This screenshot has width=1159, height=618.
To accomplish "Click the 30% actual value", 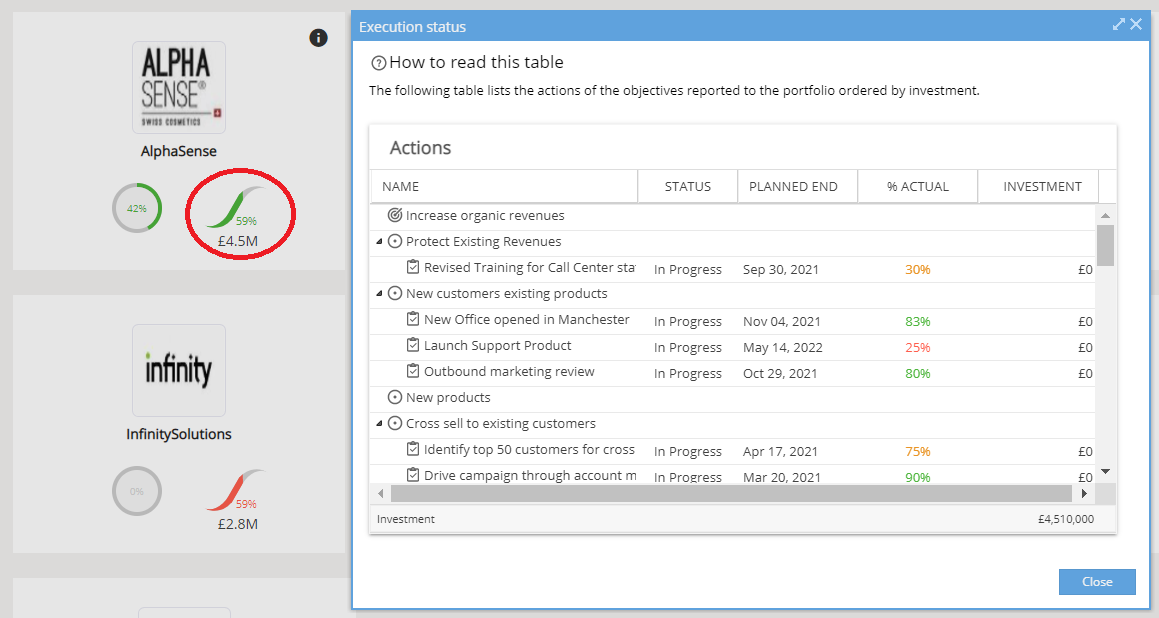I will (x=917, y=270).
